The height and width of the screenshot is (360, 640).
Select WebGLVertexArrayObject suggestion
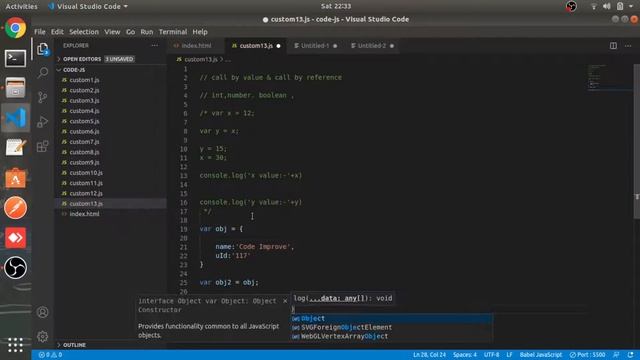[392, 336]
